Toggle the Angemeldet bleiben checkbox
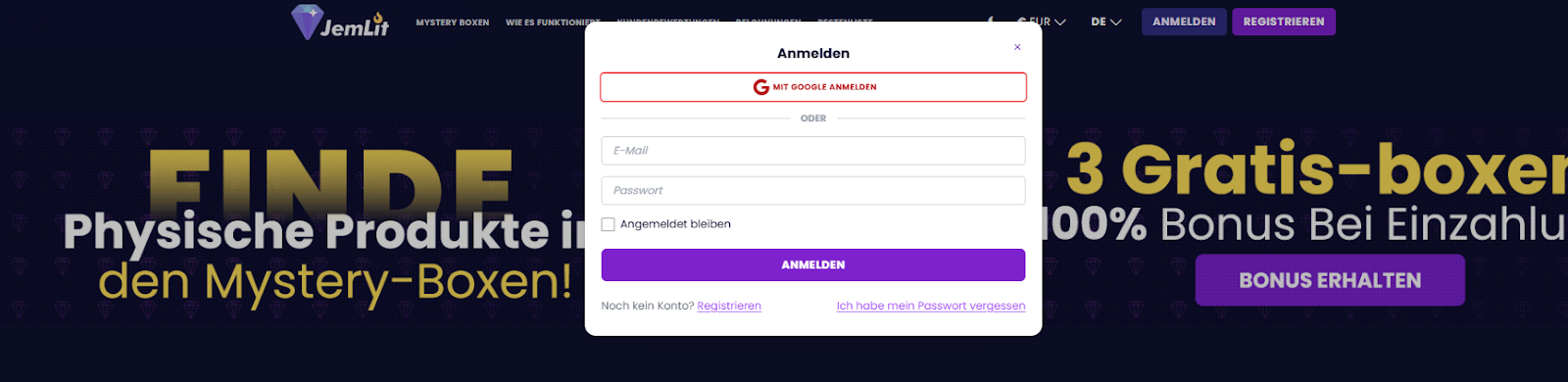 [608, 224]
